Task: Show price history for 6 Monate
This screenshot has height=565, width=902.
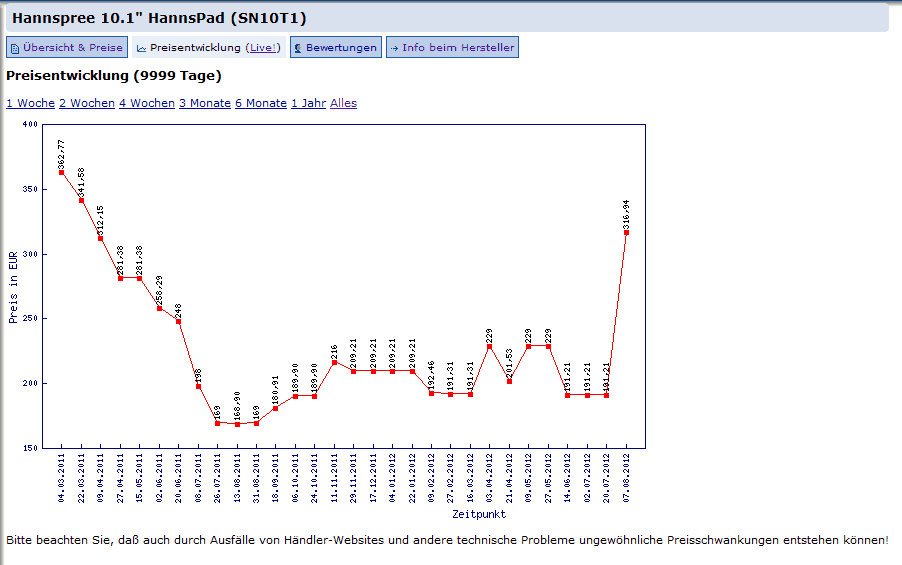Action: pos(261,103)
